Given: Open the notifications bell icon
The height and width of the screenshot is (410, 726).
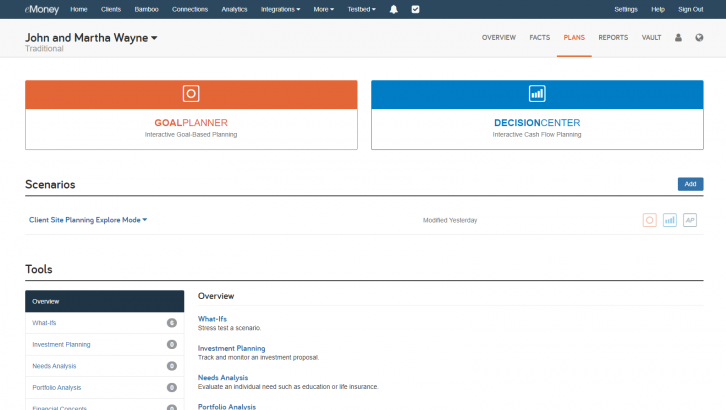Looking at the screenshot, I should [394, 9].
